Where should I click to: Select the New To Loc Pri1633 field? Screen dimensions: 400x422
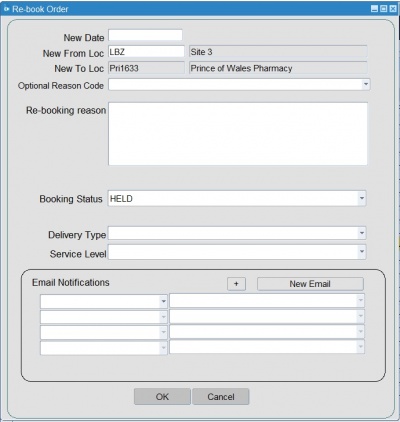point(146,68)
